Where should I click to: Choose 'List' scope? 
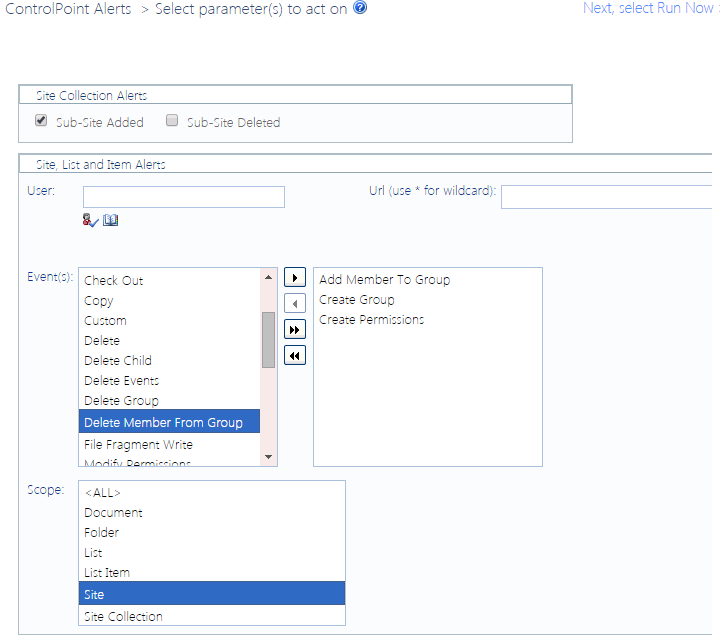pyautogui.click(x=212, y=552)
